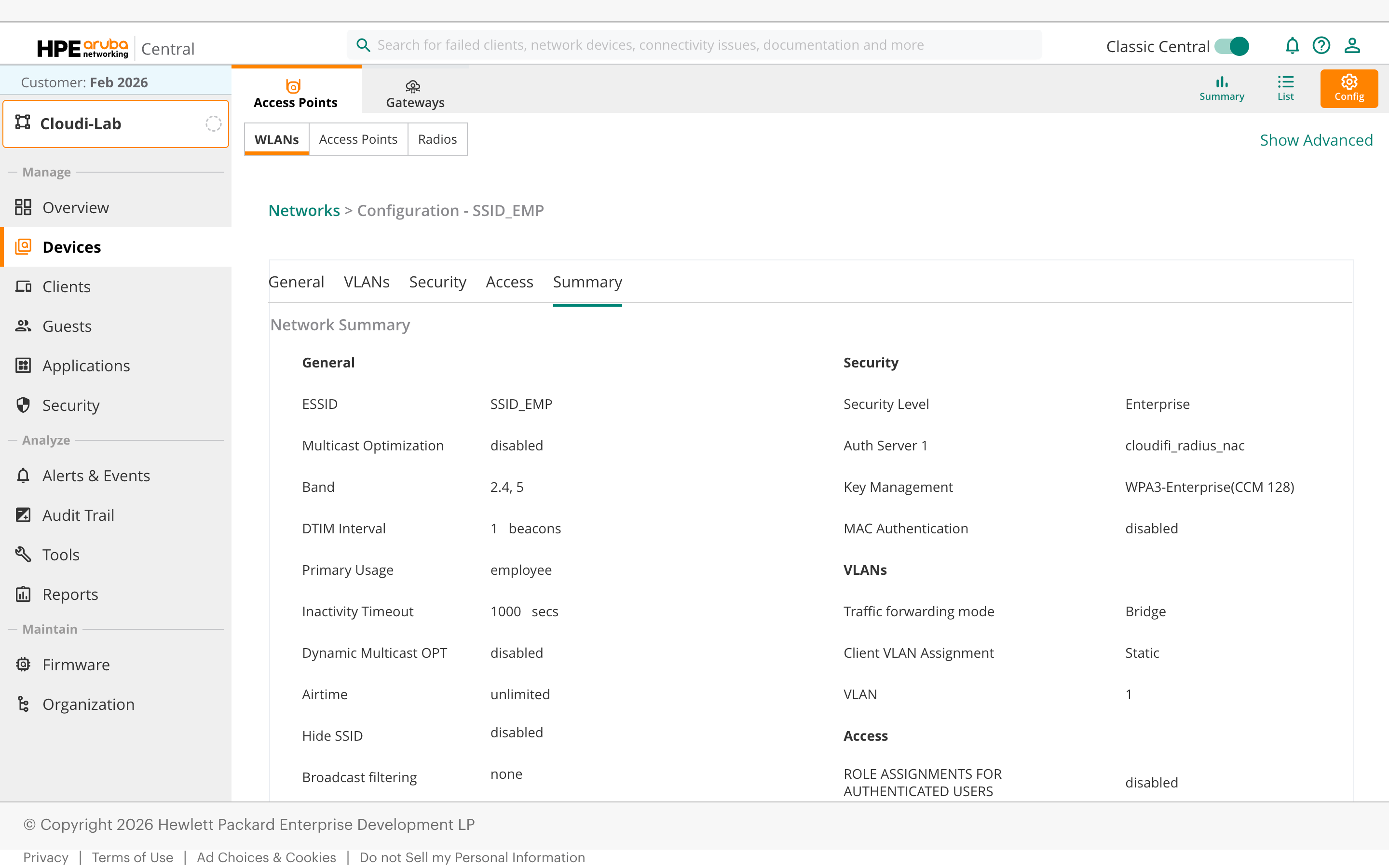The width and height of the screenshot is (1389, 868).
Task: Click the notifications bell icon
Action: click(1292, 45)
